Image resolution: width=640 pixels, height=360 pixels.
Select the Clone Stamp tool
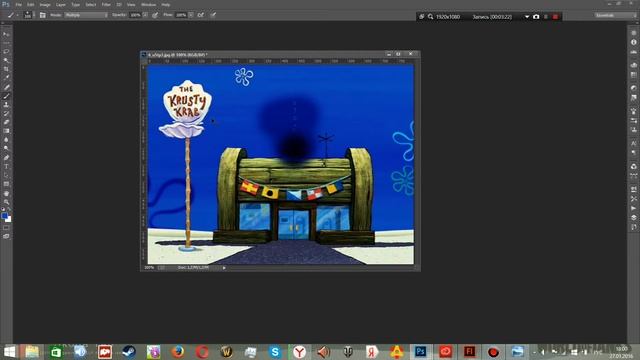6,104
